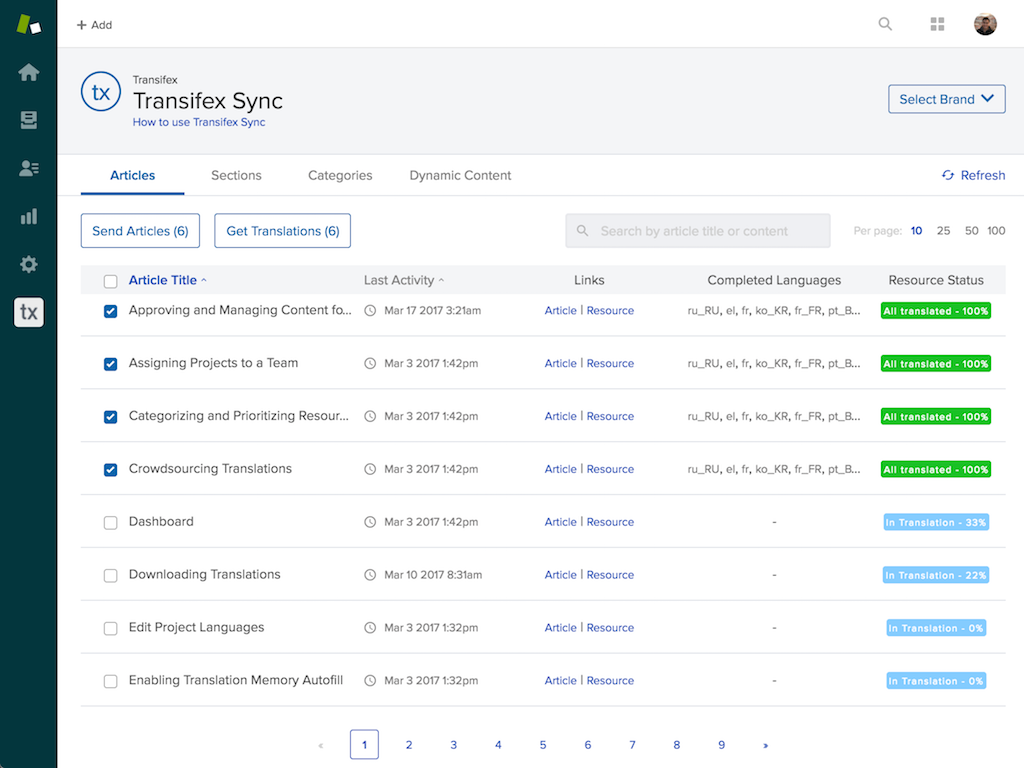Open the Admin settings gear icon
Image resolution: width=1024 pixels, height=768 pixels.
29,264
